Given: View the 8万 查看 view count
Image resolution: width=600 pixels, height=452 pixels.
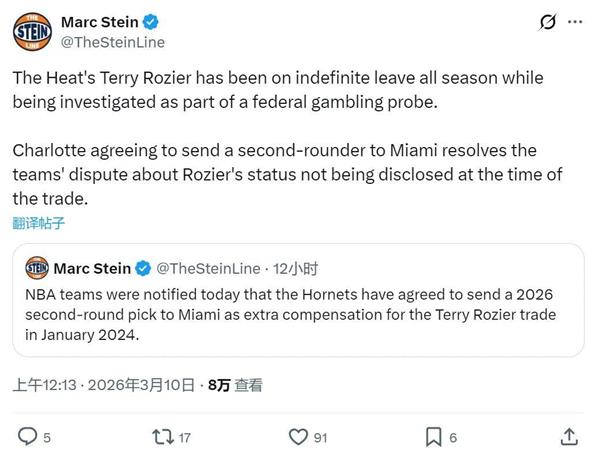Looking at the screenshot, I should pos(235,383).
